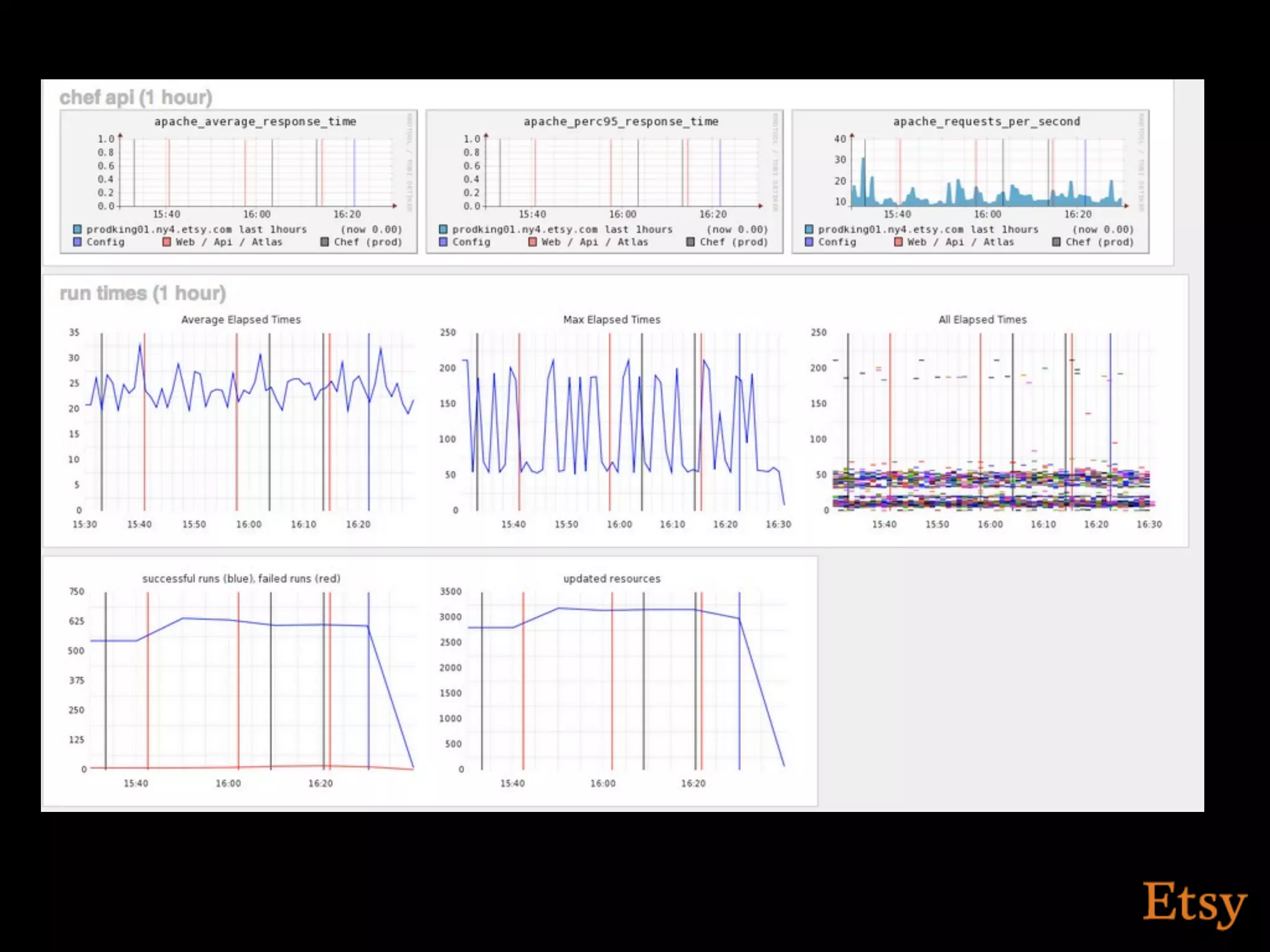Click the Etsy logo
Viewport: 1270px width, 952px height.
[x=1194, y=902]
